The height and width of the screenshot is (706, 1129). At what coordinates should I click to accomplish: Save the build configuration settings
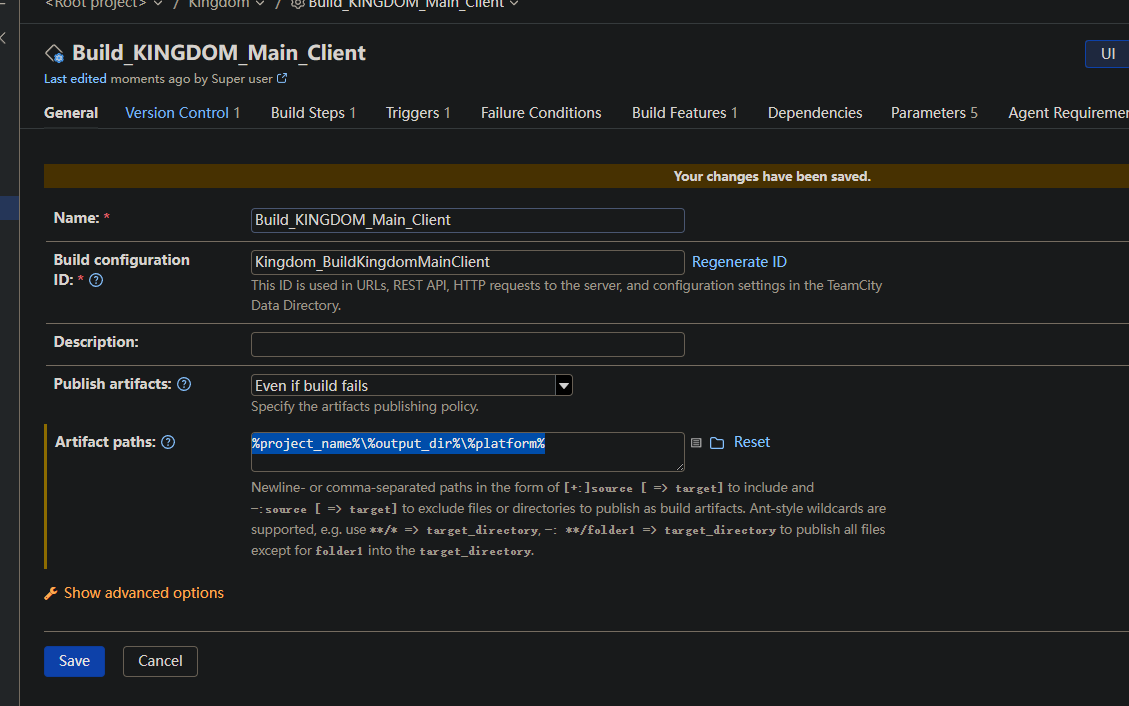coord(74,661)
